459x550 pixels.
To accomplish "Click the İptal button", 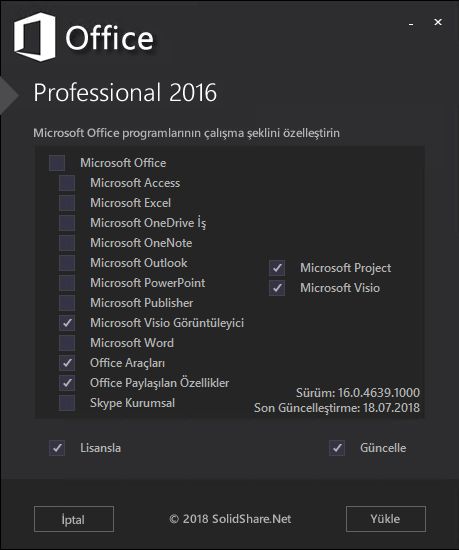I will tap(74, 519).
